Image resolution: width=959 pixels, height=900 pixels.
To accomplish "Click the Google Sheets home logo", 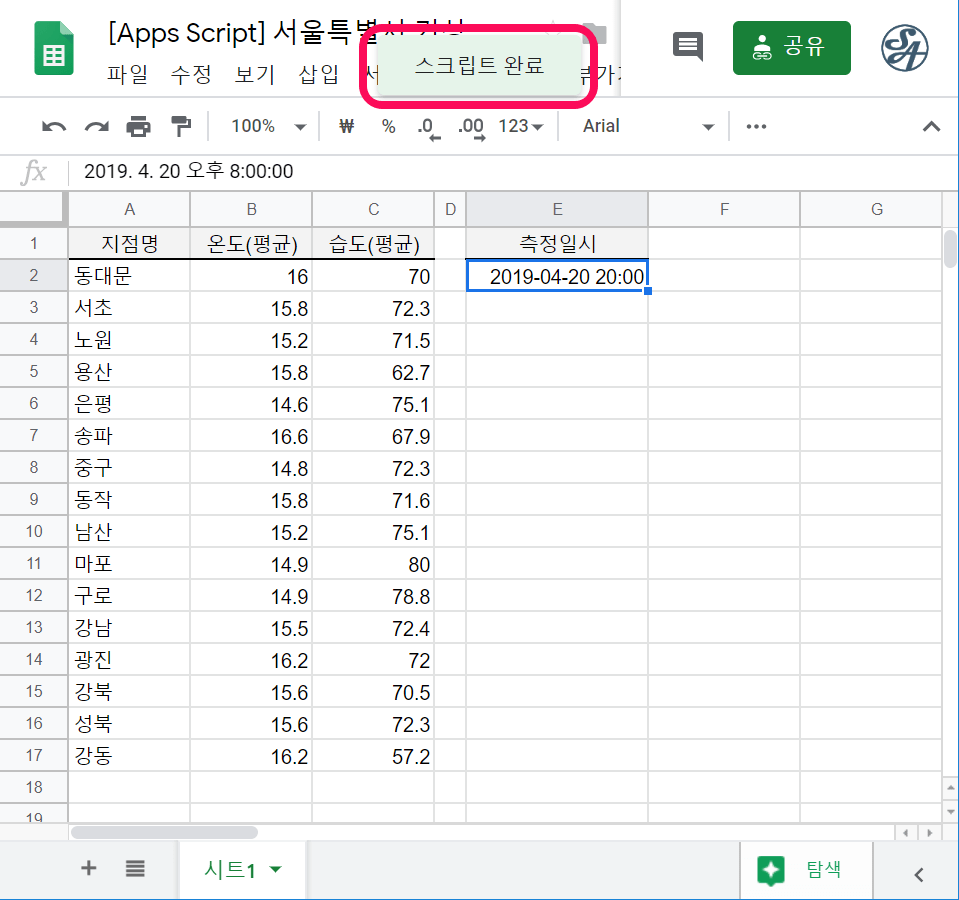I will point(54,48).
